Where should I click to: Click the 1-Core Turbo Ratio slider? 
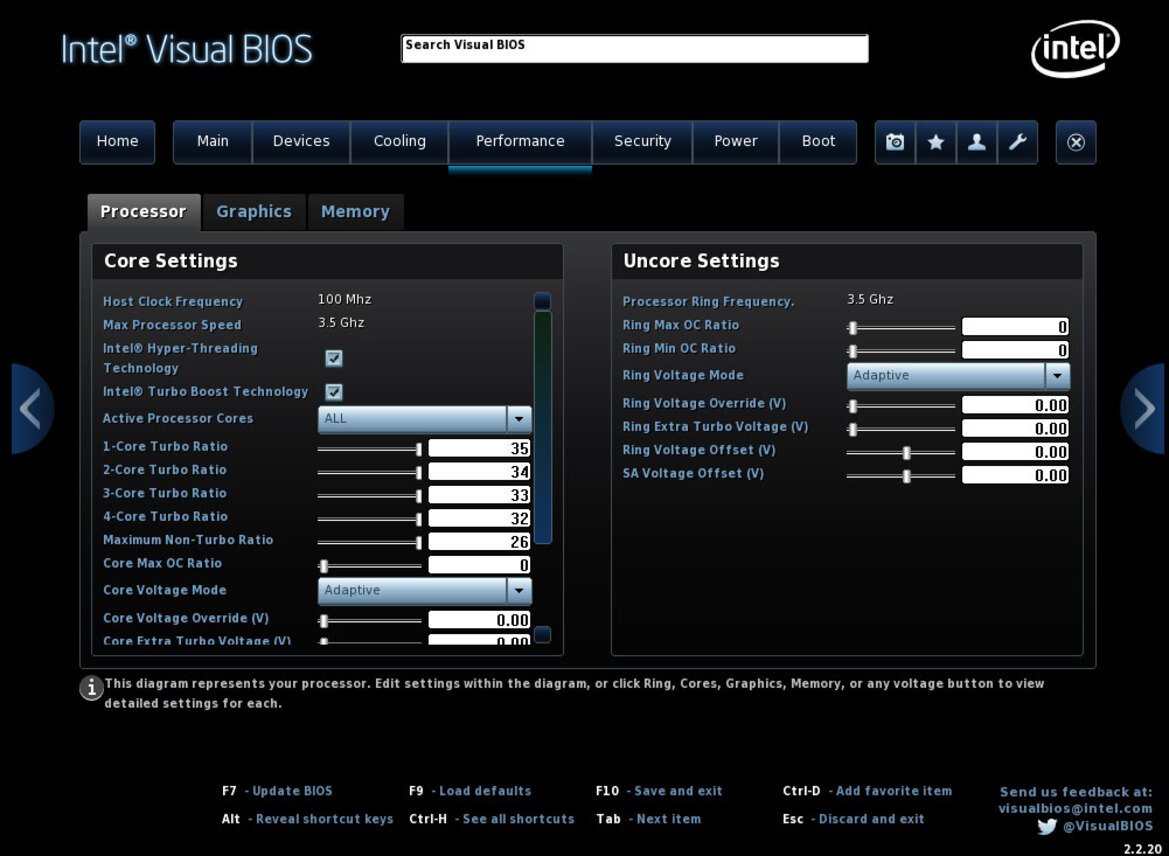point(370,449)
